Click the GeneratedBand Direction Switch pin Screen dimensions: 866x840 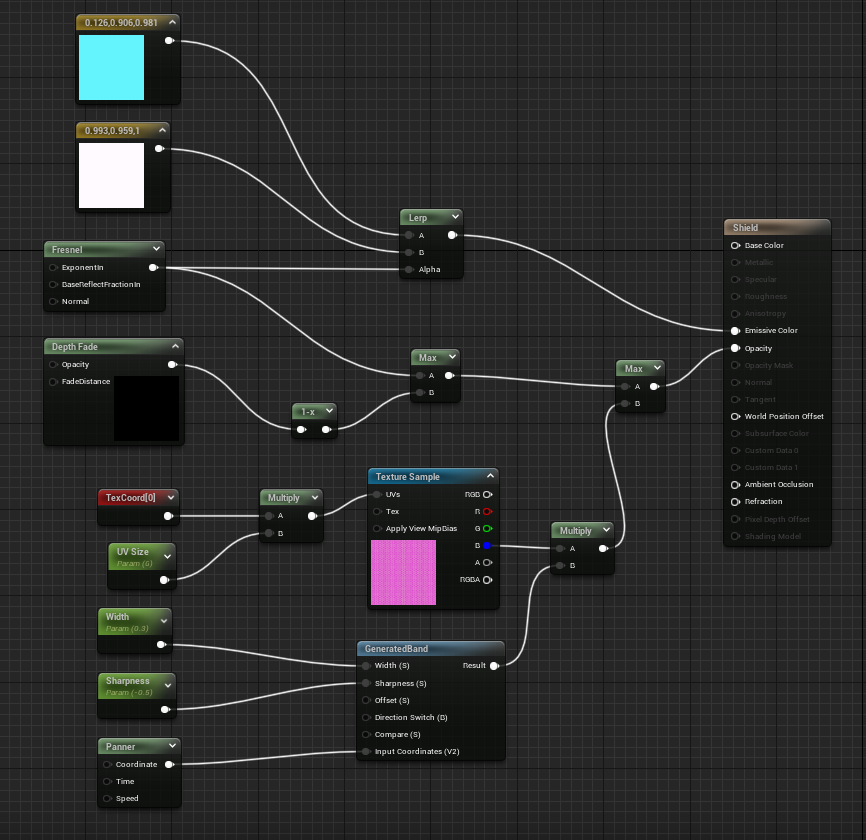click(365, 717)
